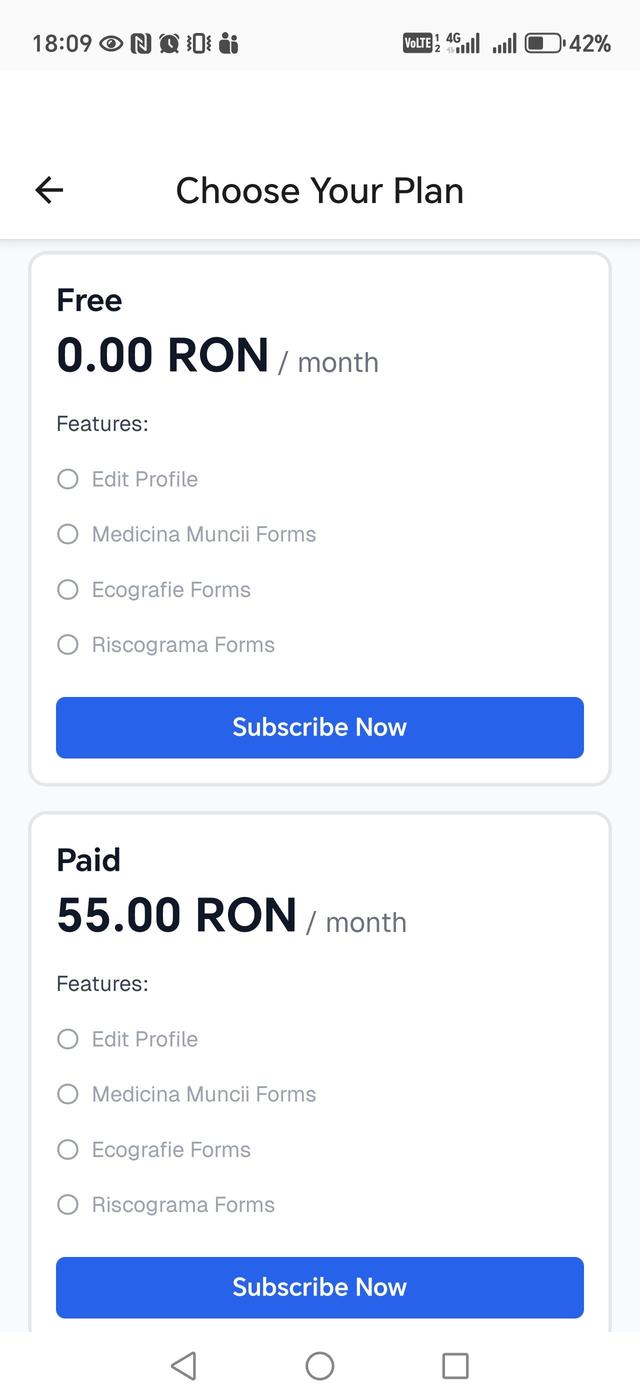Tap the back arrow icon
This screenshot has height=1400, width=640.
[x=49, y=190]
